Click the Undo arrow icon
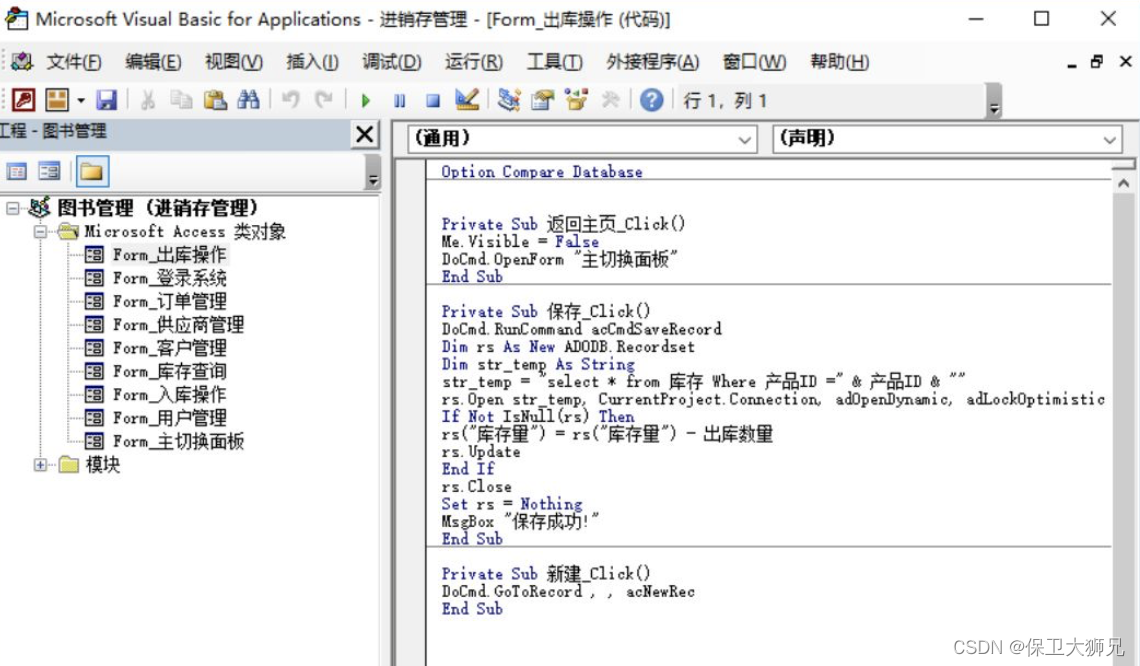1140x666 pixels. (291, 100)
